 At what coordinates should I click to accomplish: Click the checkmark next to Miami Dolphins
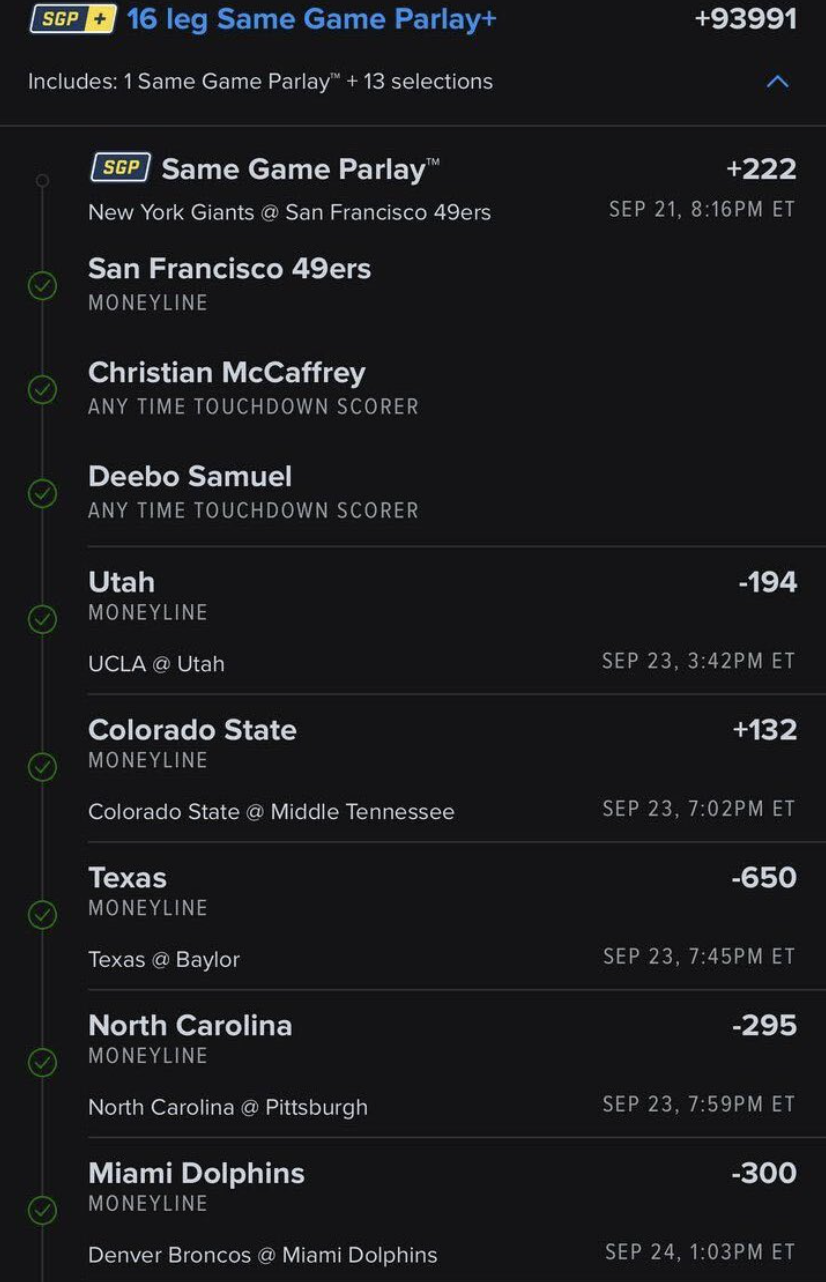(42, 1210)
